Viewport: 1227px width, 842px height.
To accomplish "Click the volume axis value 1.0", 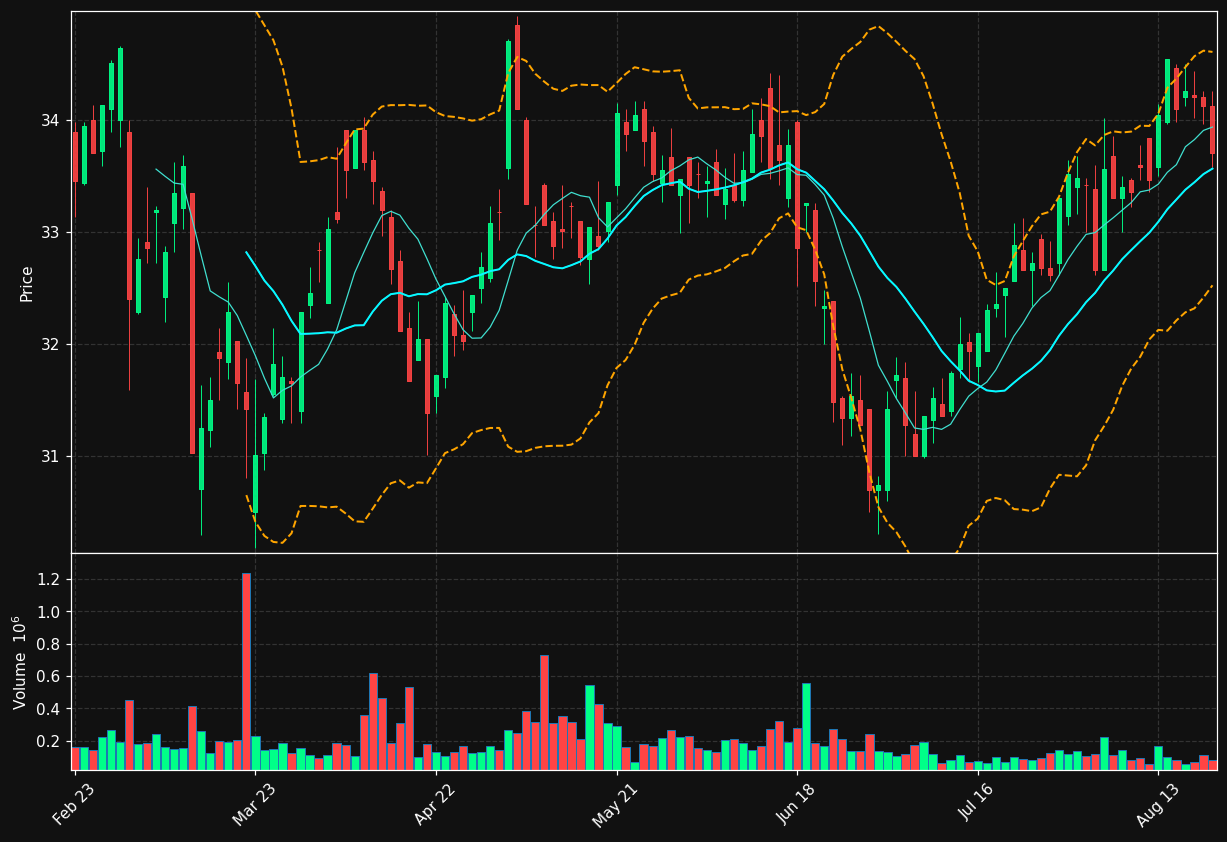I will click(x=49, y=612).
